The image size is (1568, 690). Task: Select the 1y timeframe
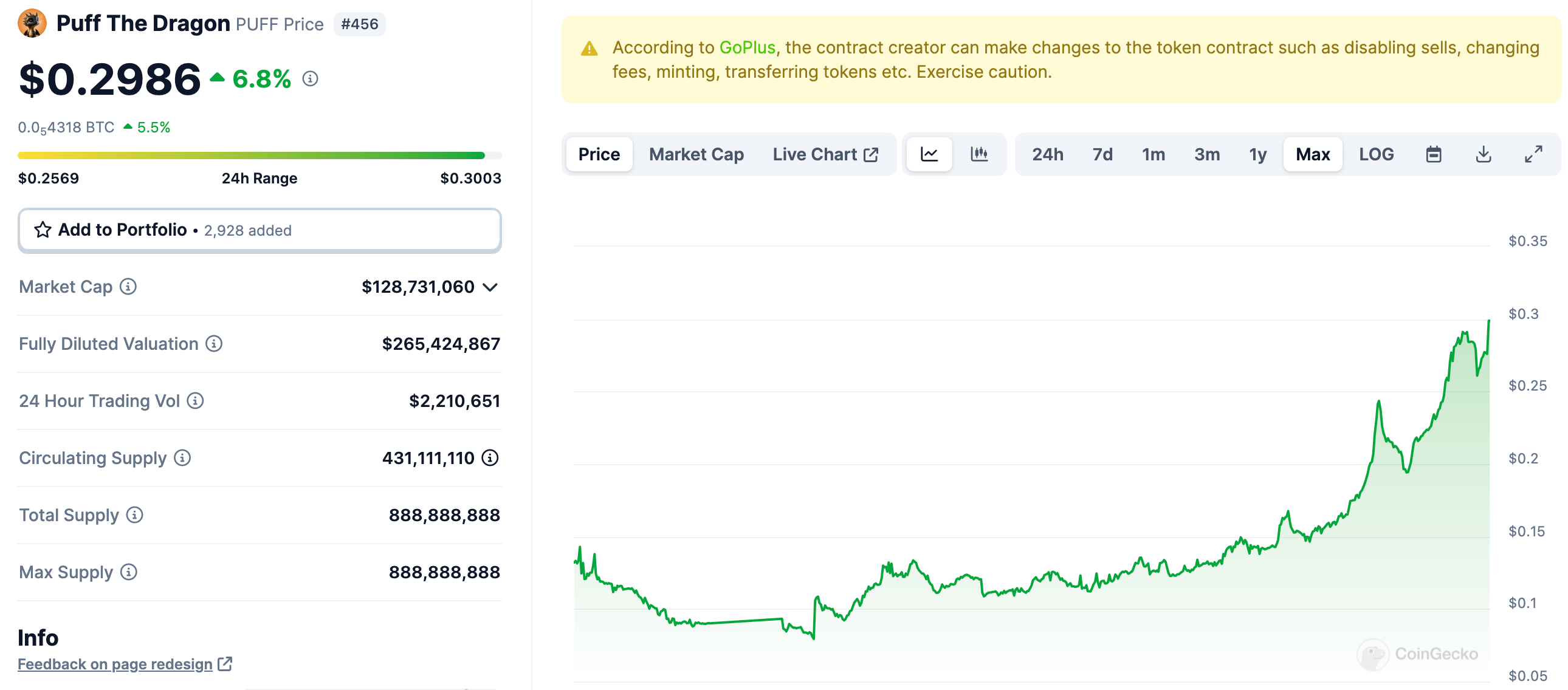click(1257, 154)
